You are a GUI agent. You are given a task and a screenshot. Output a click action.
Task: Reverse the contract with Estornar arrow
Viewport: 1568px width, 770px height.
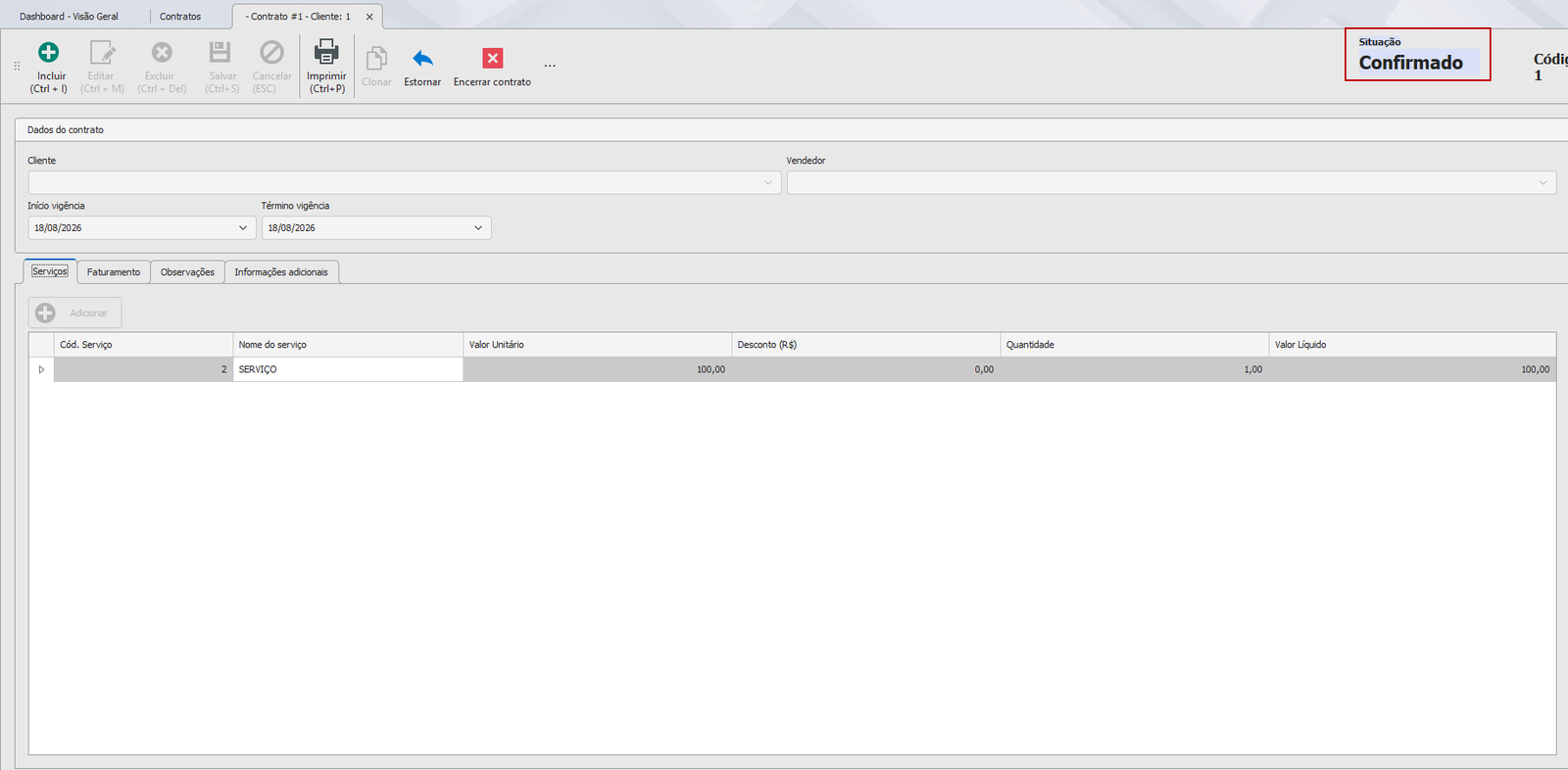(x=422, y=59)
